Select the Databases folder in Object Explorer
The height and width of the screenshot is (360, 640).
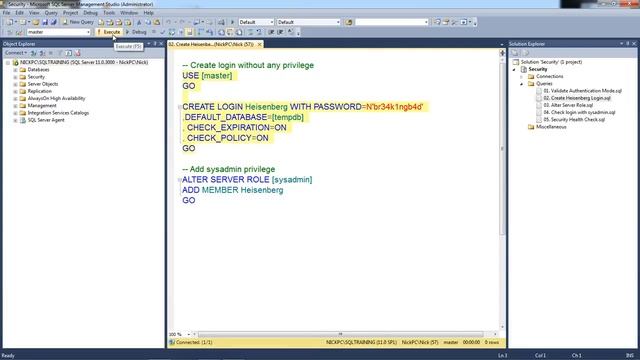click(x=38, y=70)
